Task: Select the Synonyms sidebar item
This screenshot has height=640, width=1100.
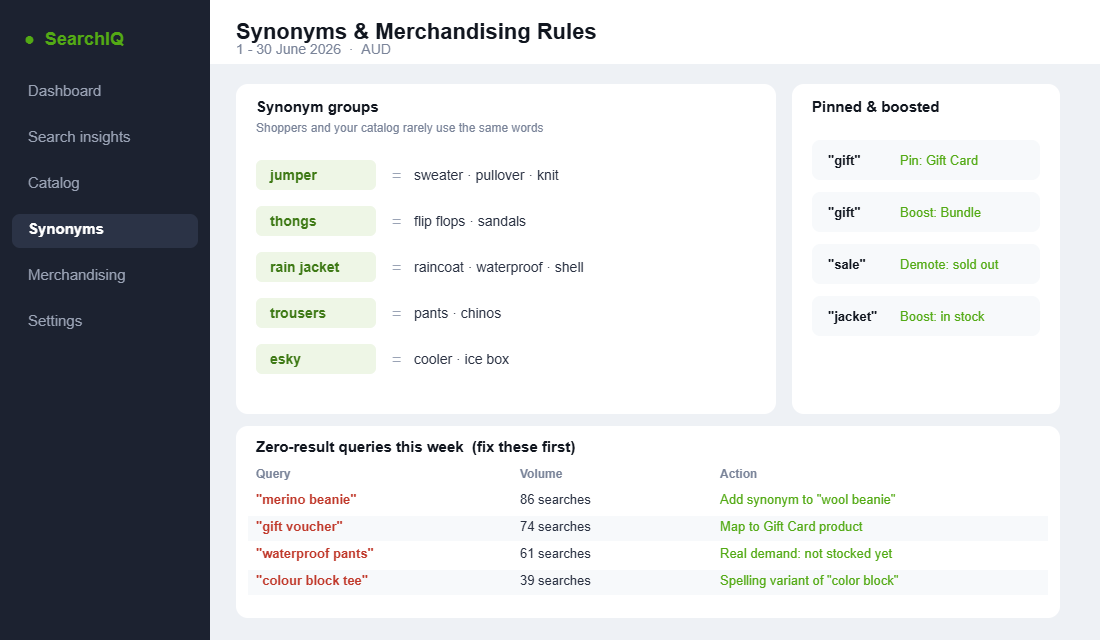Action: [x=105, y=230]
